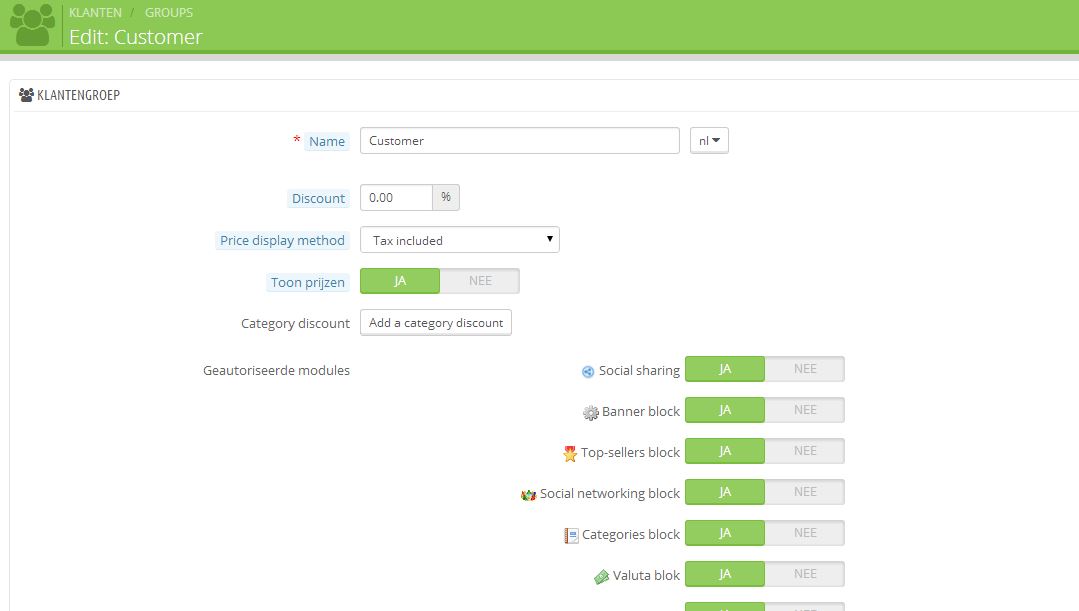Click the Discount percentage input field
1079x611 pixels.
click(x=396, y=197)
